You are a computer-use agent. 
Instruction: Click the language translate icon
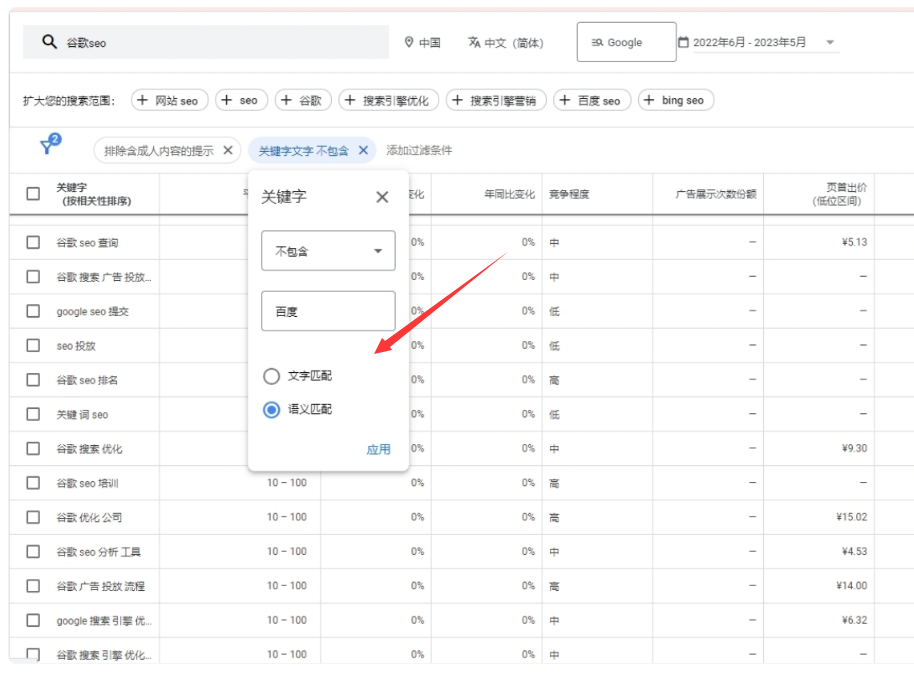(x=474, y=42)
